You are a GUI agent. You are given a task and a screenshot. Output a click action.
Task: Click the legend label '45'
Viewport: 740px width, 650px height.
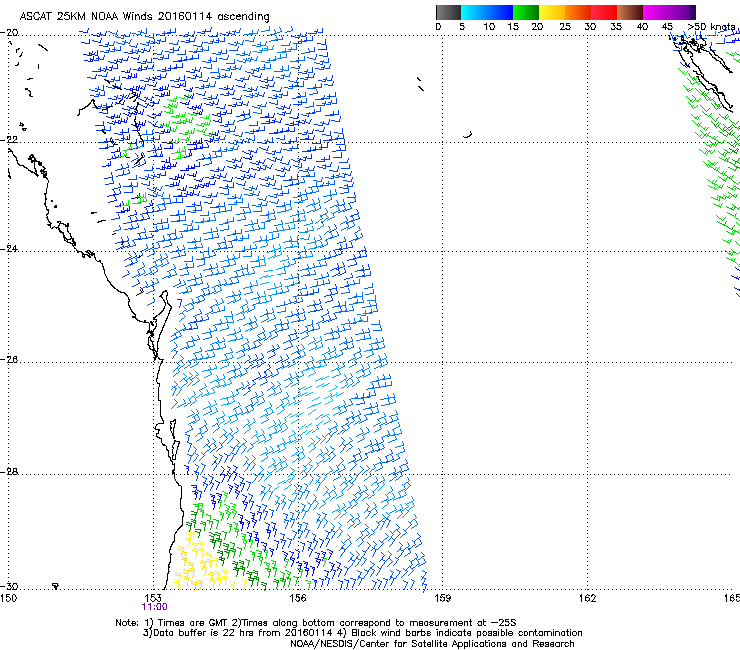[x=667, y=27]
